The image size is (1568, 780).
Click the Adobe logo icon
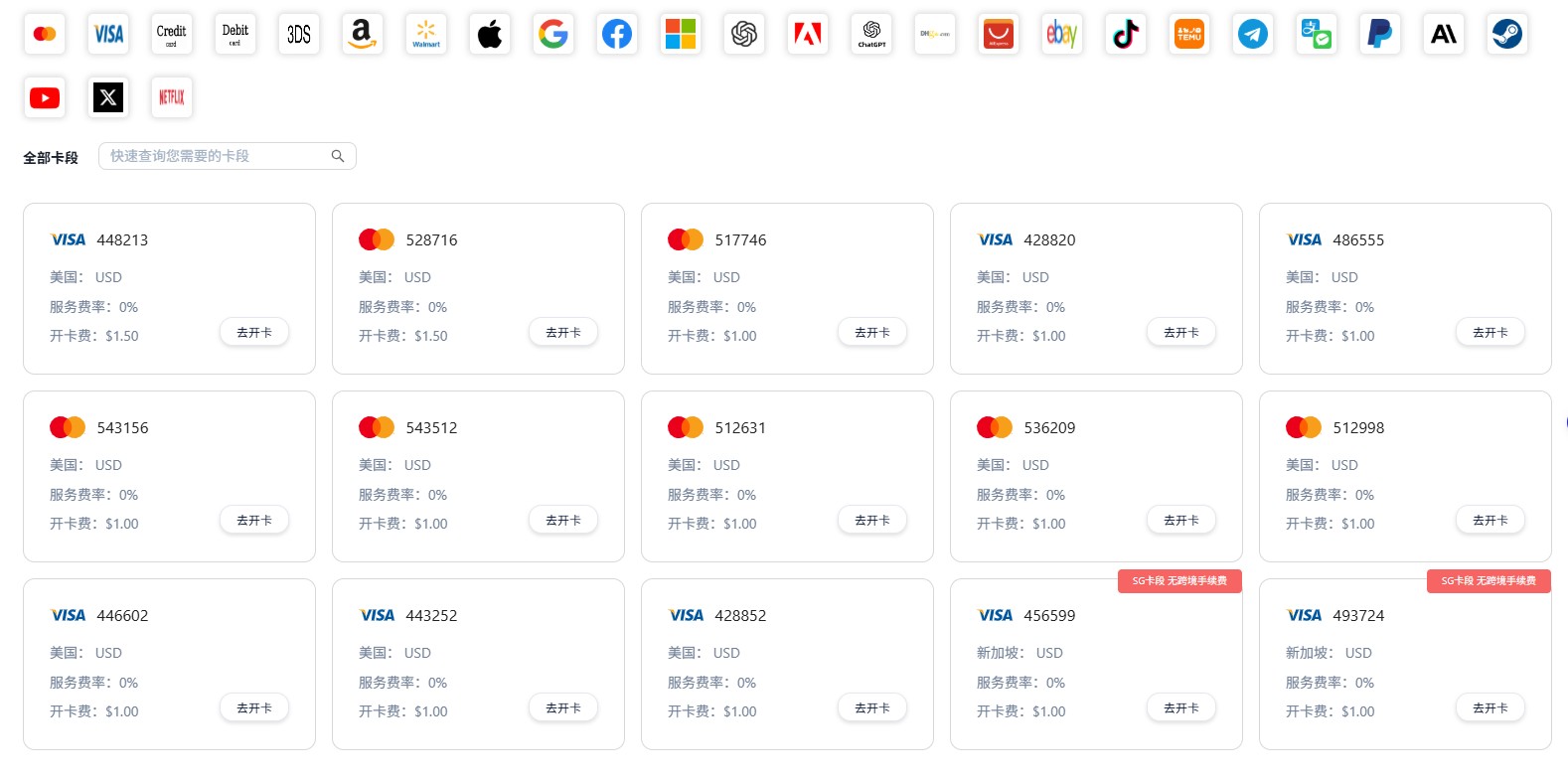coord(808,34)
